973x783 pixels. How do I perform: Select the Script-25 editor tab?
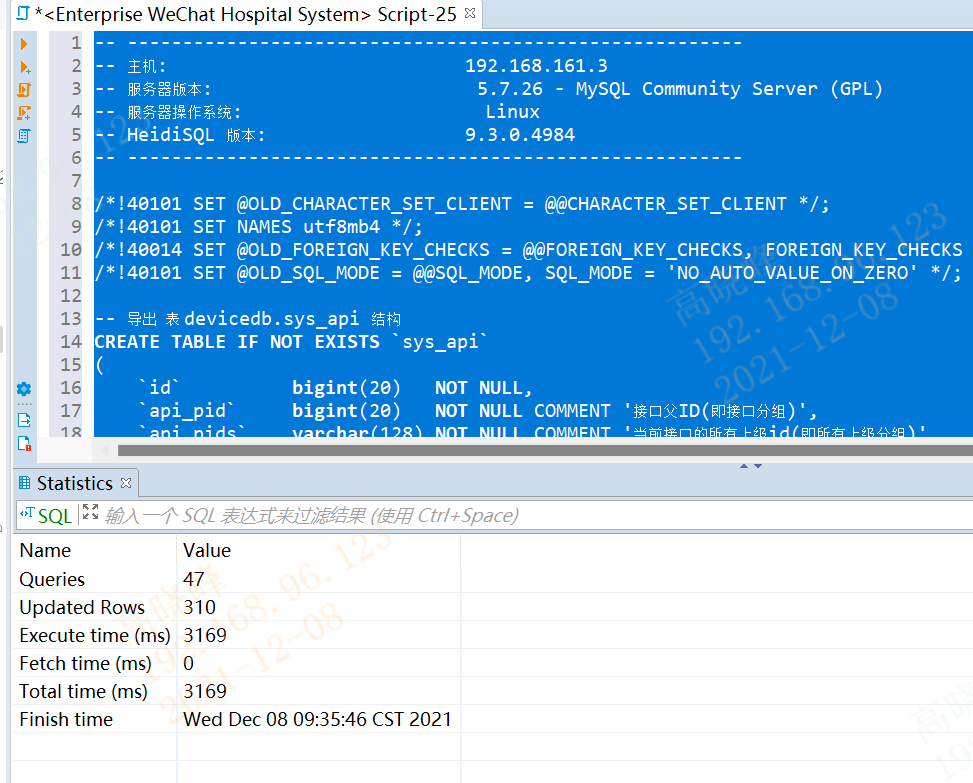click(248, 14)
